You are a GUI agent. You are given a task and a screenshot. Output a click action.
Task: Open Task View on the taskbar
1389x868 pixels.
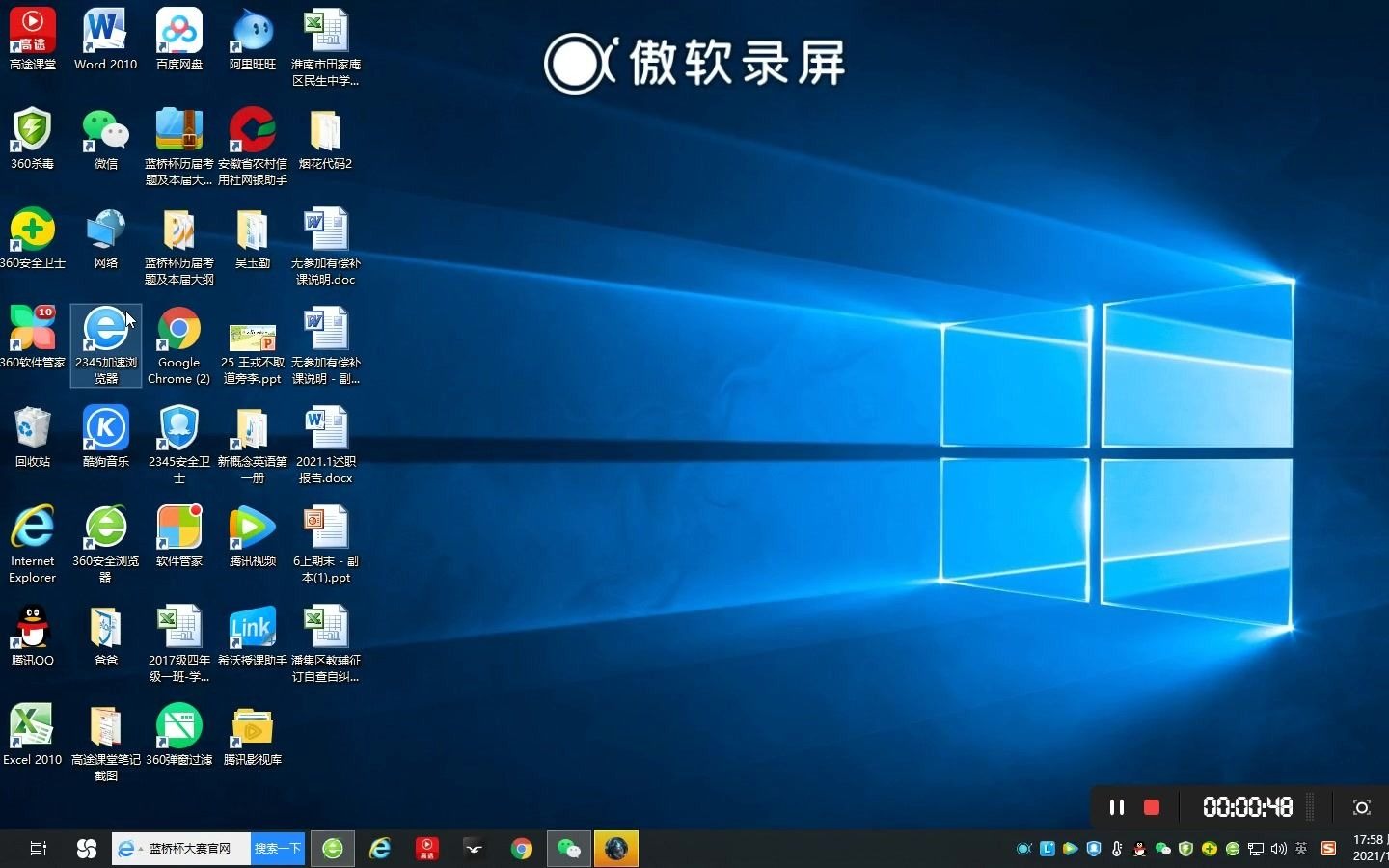pos(39,849)
